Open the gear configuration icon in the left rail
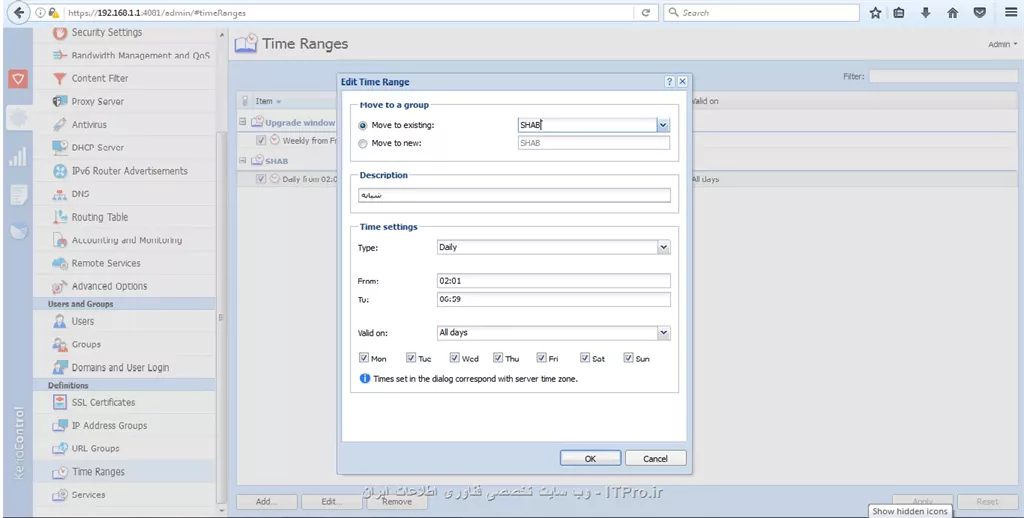Viewport: 1024px width, 518px height. [x=18, y=118]
